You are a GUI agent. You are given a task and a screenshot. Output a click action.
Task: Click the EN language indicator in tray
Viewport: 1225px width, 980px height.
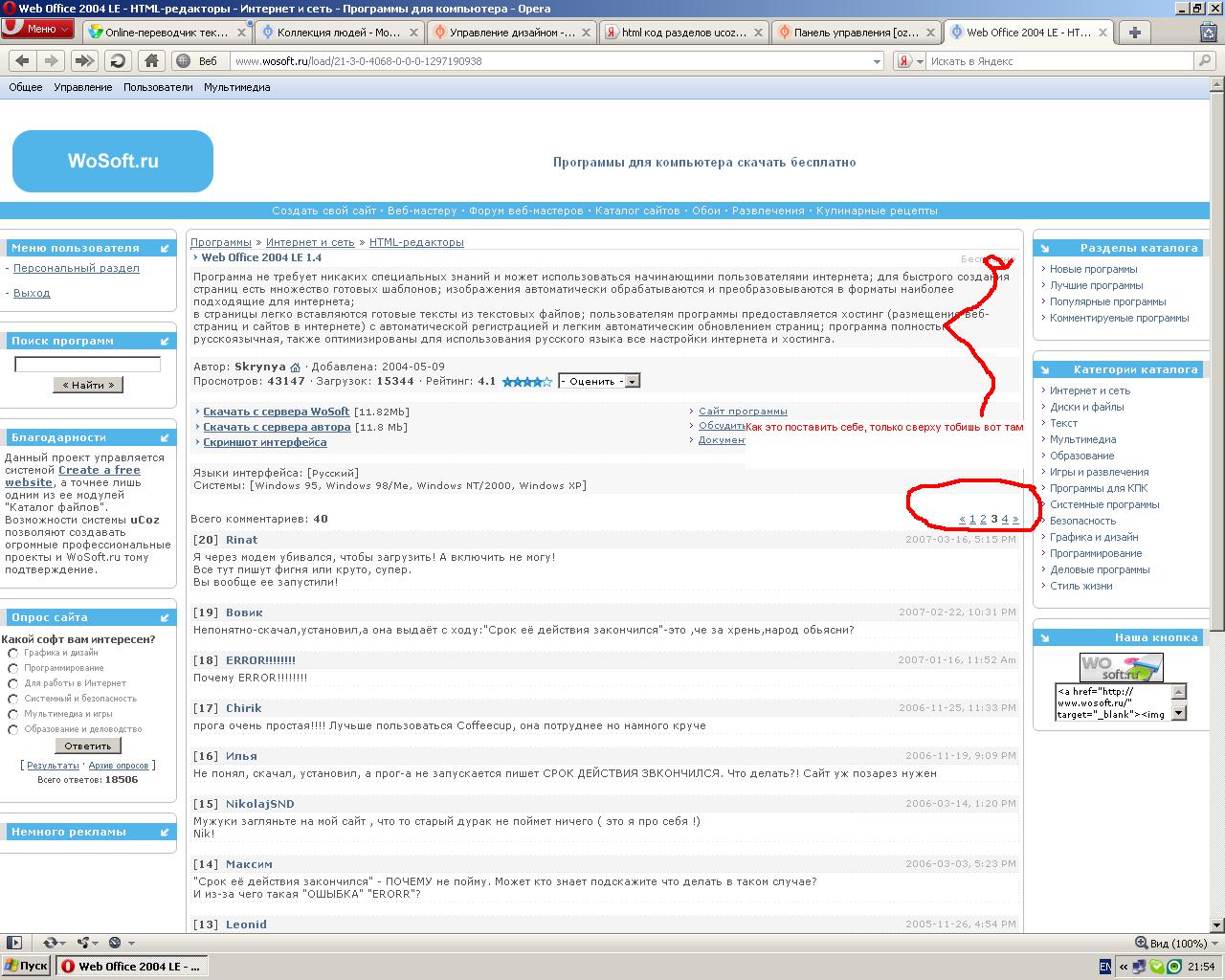tap(1105, 967)
